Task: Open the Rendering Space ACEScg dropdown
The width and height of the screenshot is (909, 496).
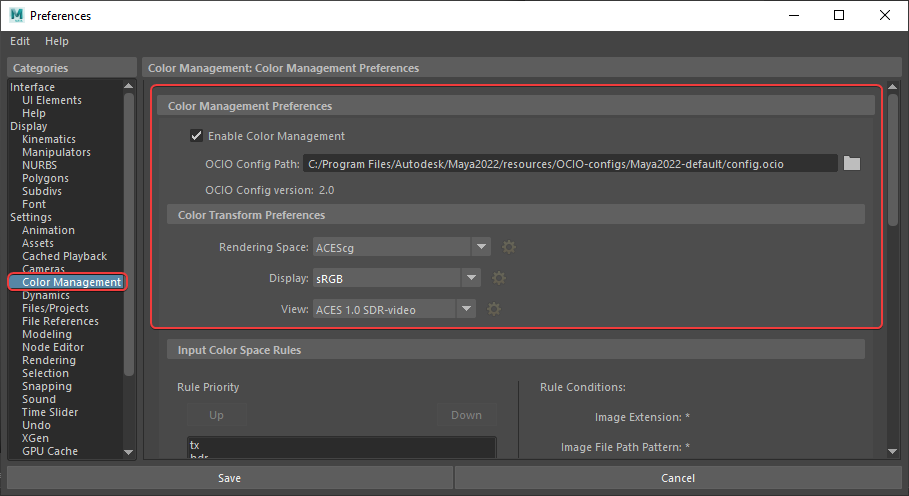Action: pos(481,247)
